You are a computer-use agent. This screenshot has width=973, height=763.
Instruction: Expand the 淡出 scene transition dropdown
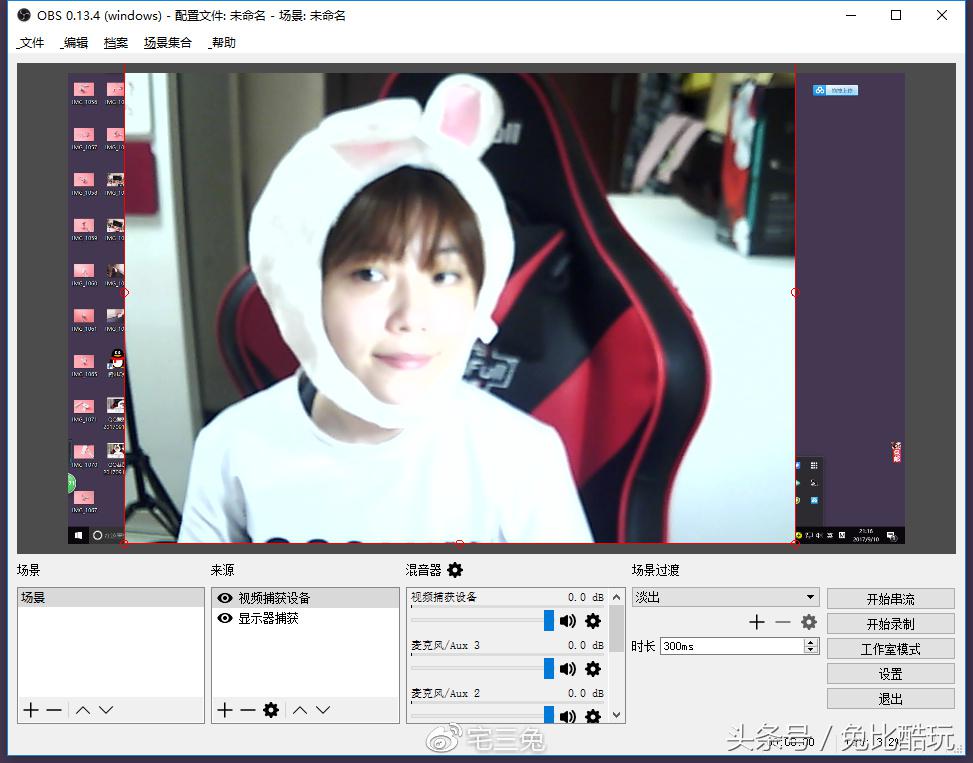click(x=809, y=598)
